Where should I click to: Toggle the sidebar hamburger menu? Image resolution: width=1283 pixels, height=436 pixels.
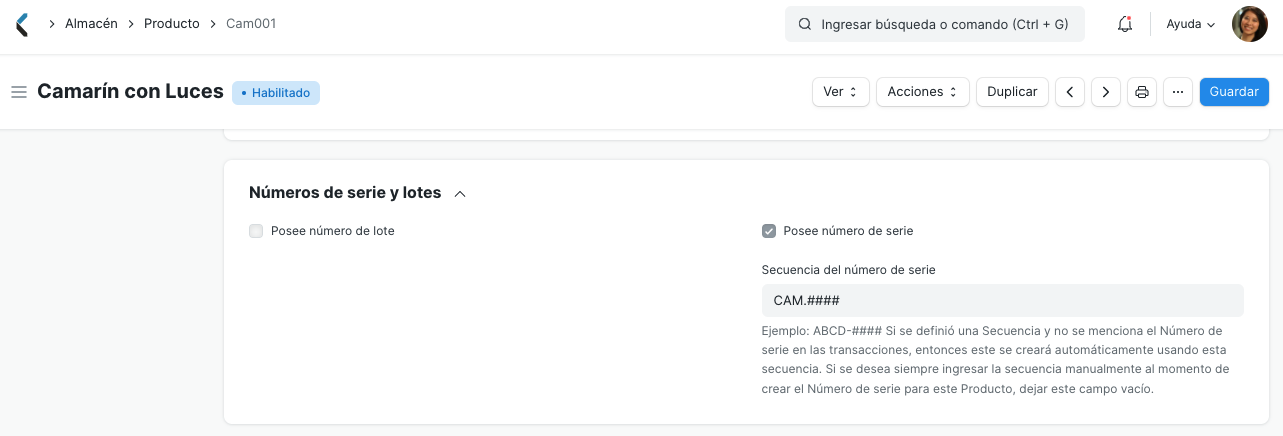(18, 92)
